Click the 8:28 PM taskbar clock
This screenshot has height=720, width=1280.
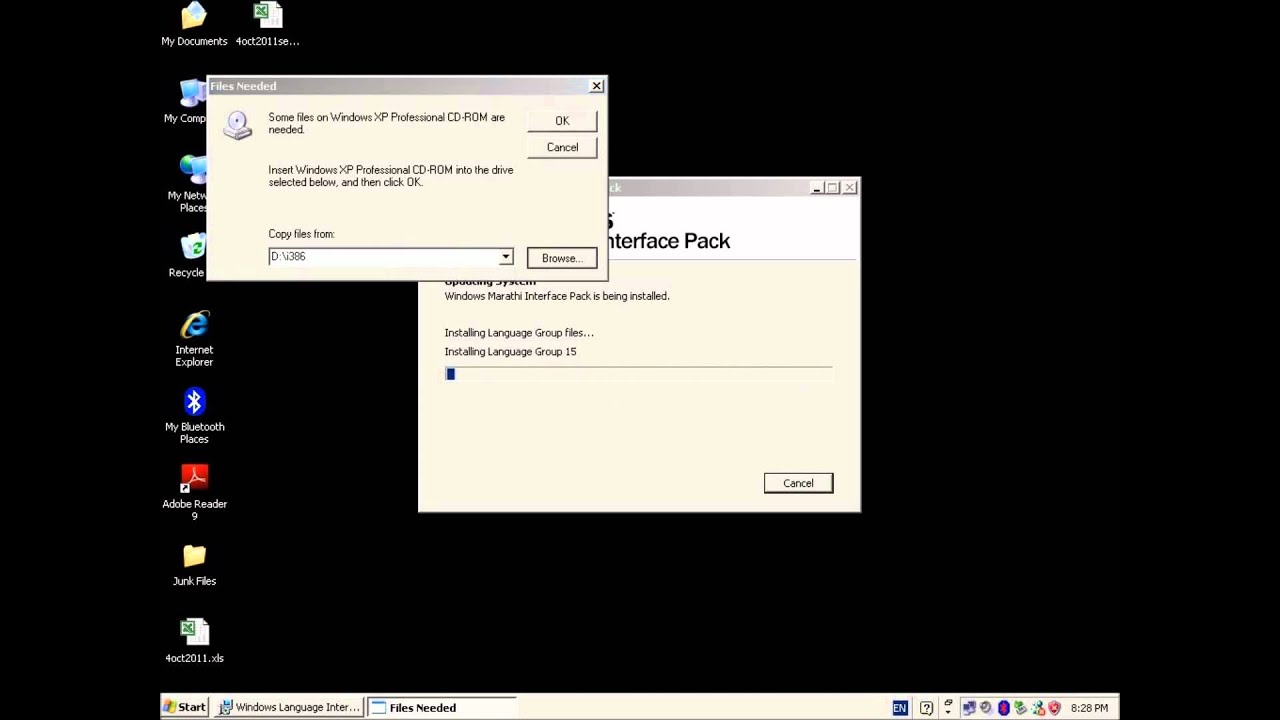pyautogui.click(x=1089, y=708)
